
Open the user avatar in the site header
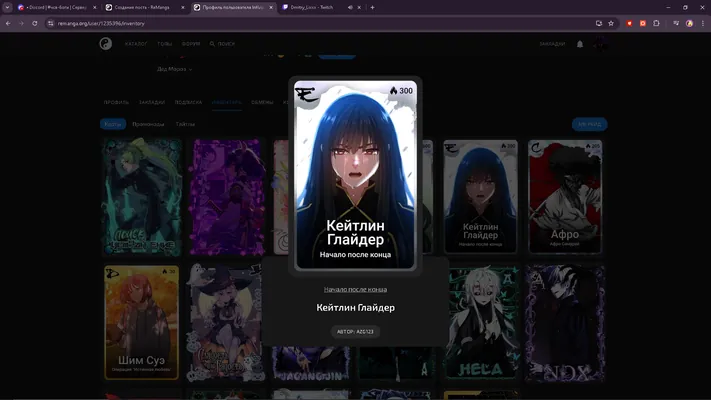(x=600, y=44)
